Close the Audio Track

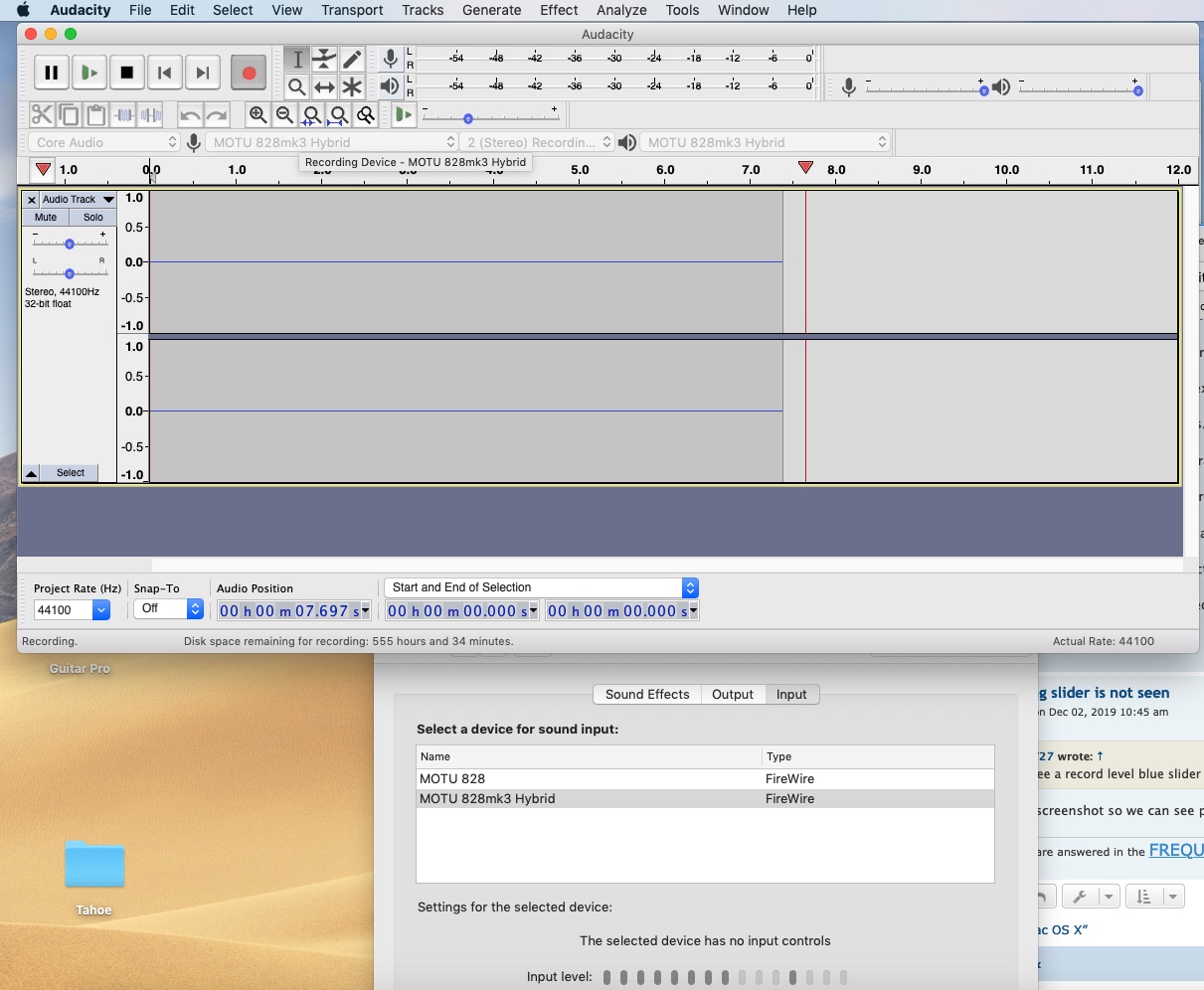(31, 199)
